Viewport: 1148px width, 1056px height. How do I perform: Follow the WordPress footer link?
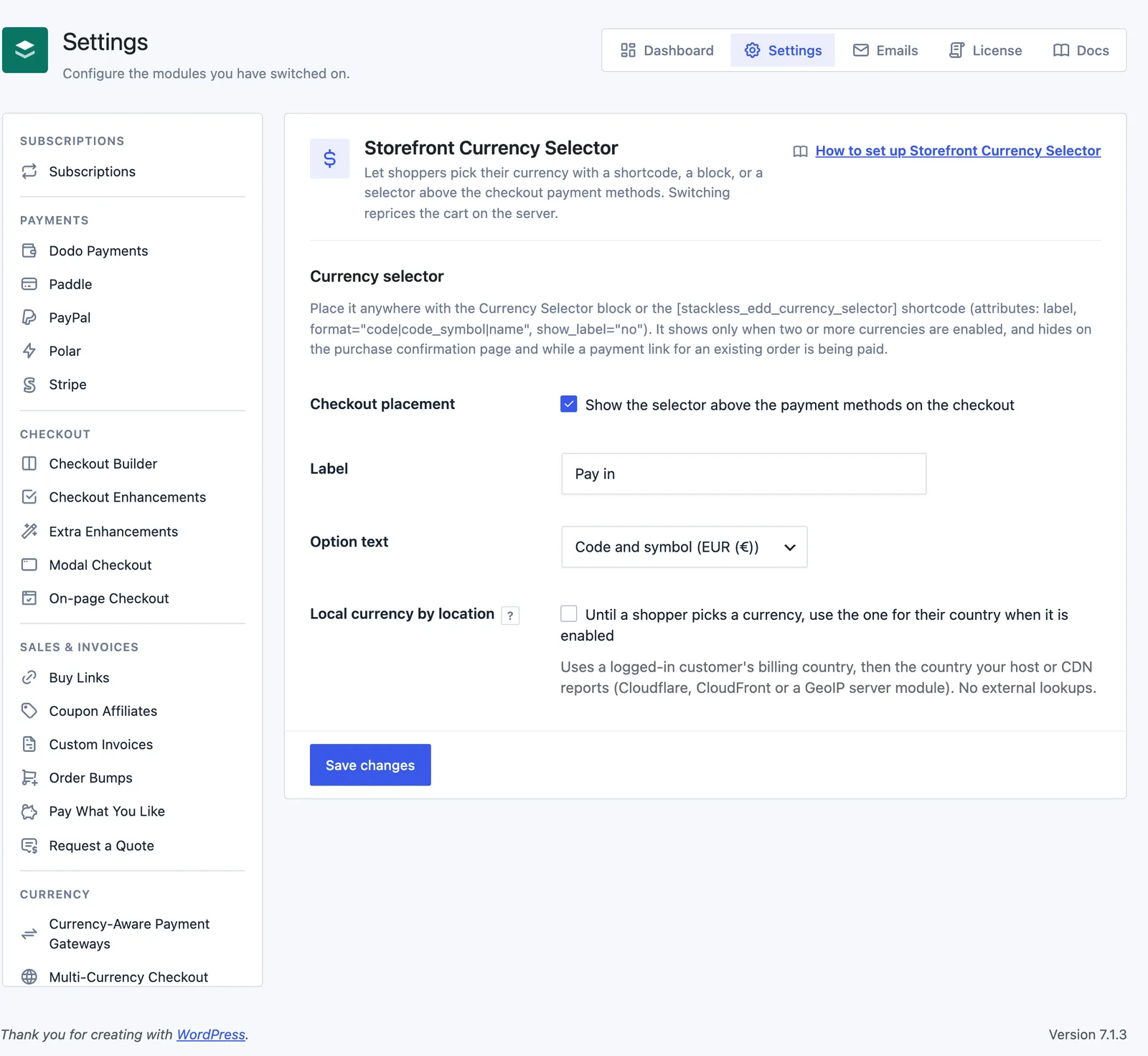(211, 1034)
